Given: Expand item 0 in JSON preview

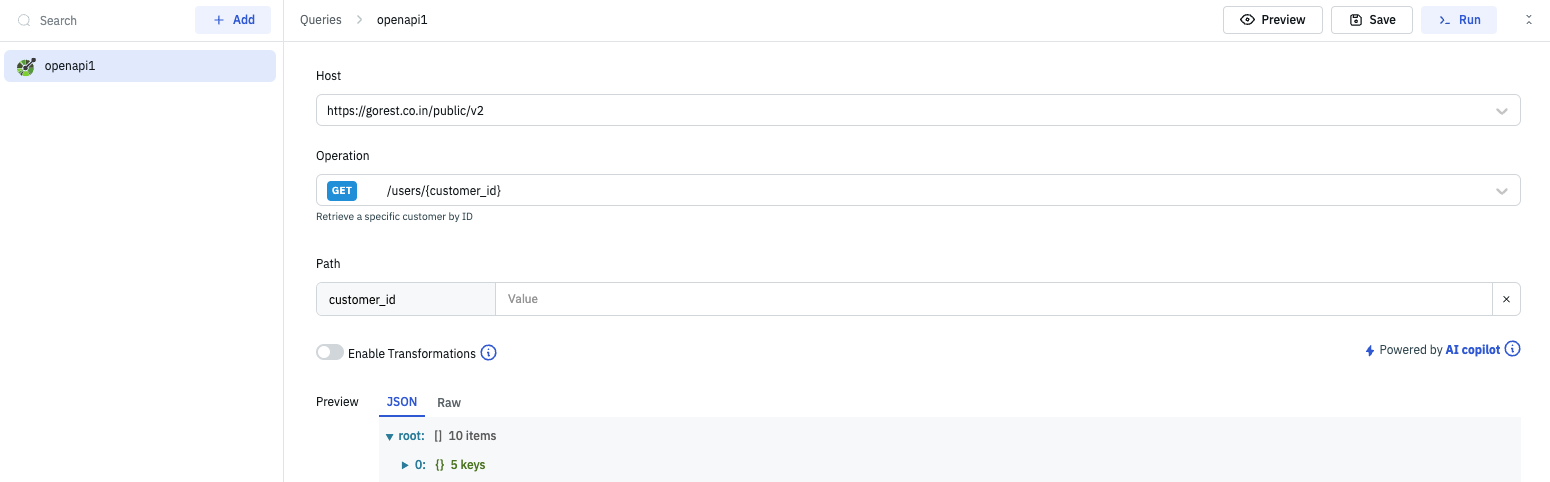Looking at the screenshot, I should 405,465.
